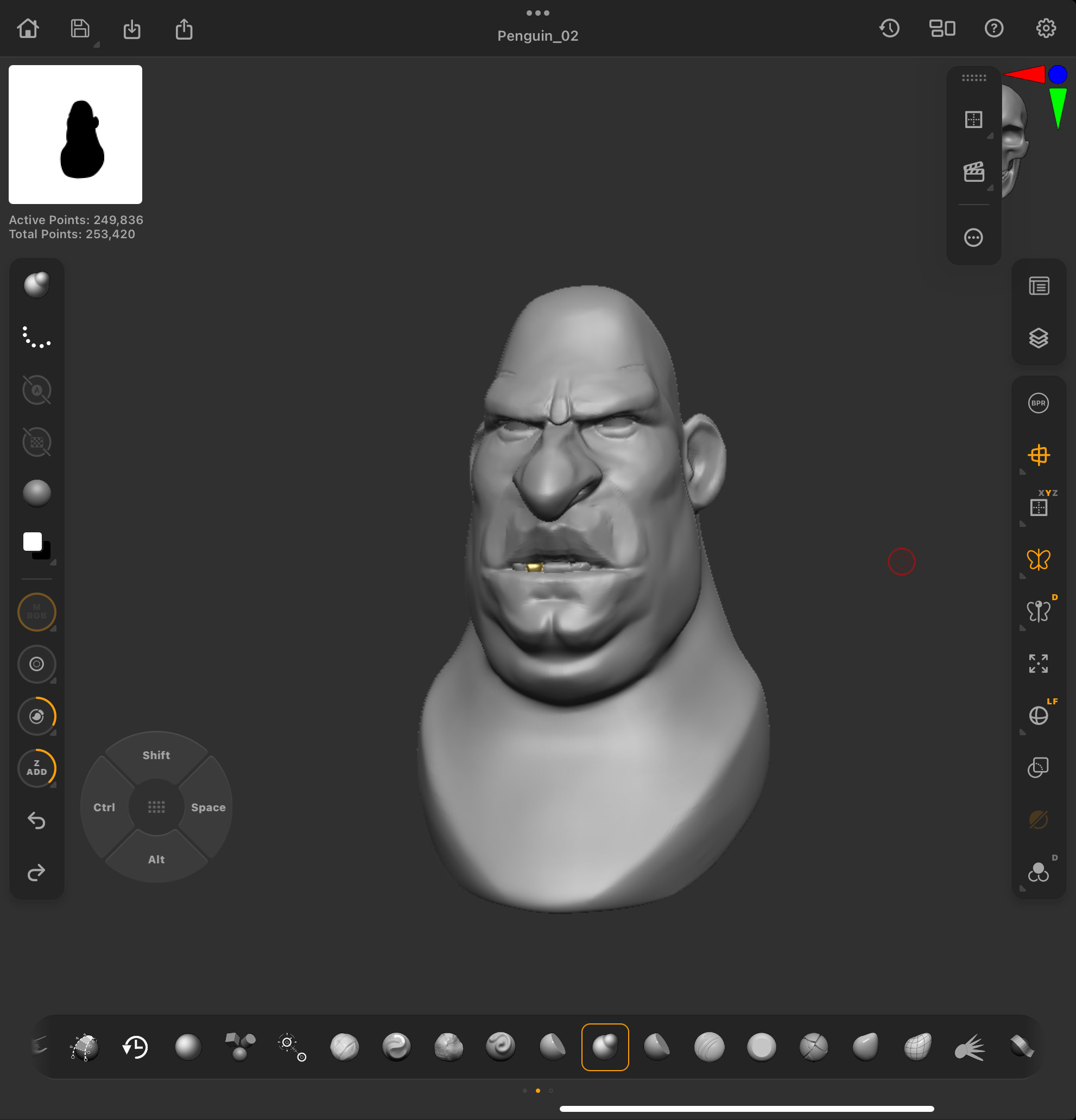Expand the dynamic symmetry options triangle

(1023, 628)
